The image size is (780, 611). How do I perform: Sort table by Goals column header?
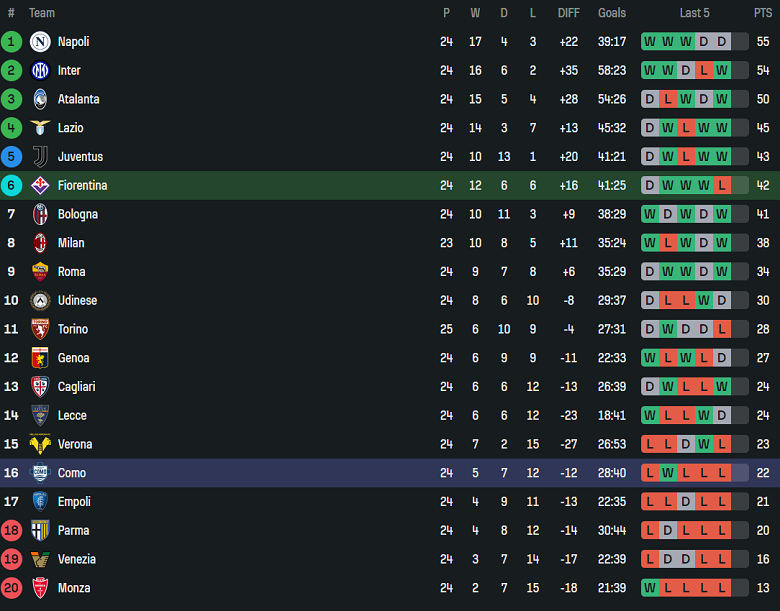[x=612, y=13]
